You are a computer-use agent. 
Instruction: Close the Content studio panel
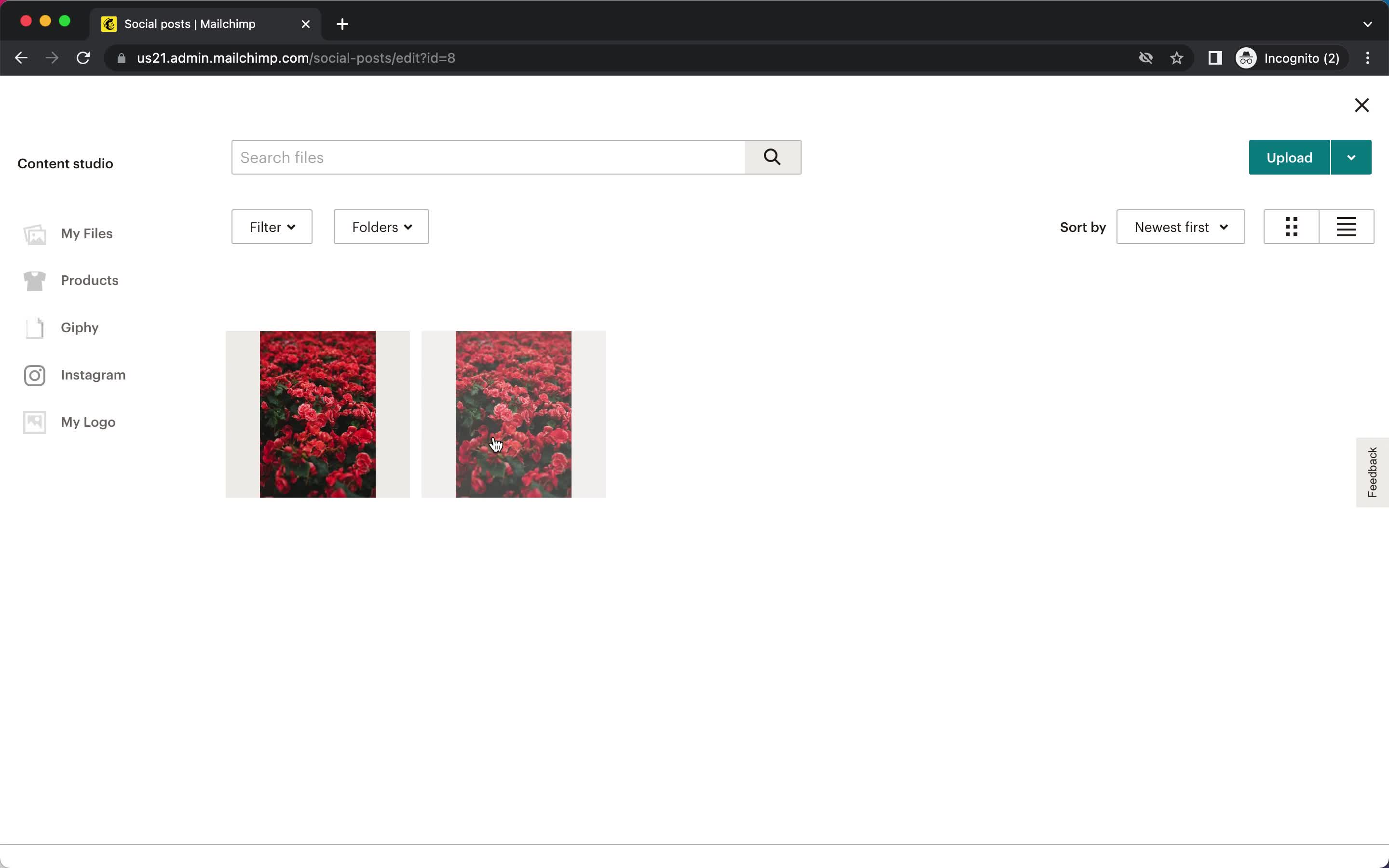click(x=1362, y=104)
